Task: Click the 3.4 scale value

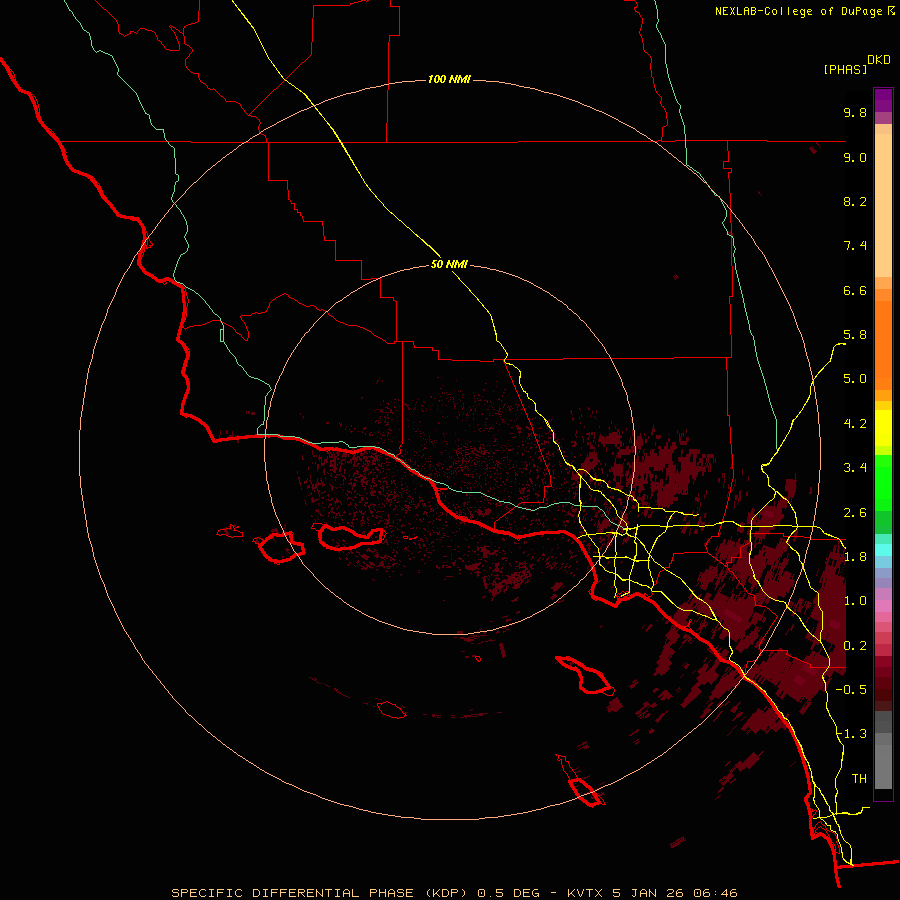Action: 855,468
